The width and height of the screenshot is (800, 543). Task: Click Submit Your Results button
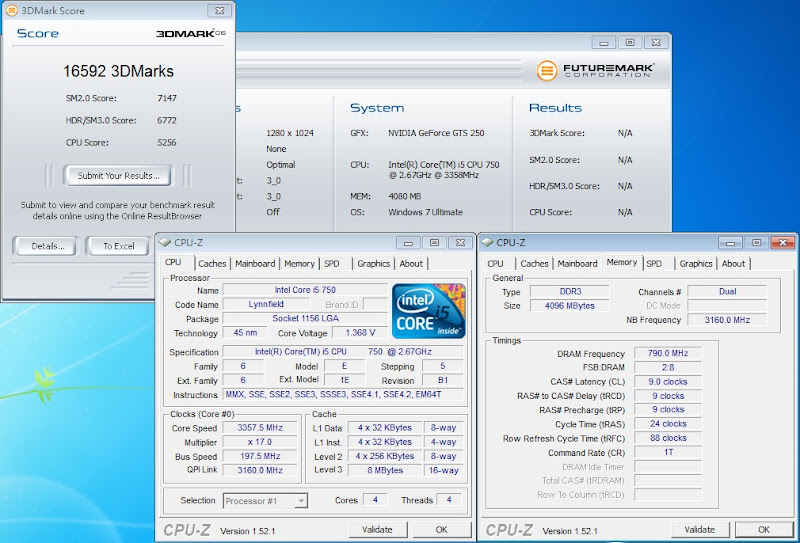coord(118,176)
